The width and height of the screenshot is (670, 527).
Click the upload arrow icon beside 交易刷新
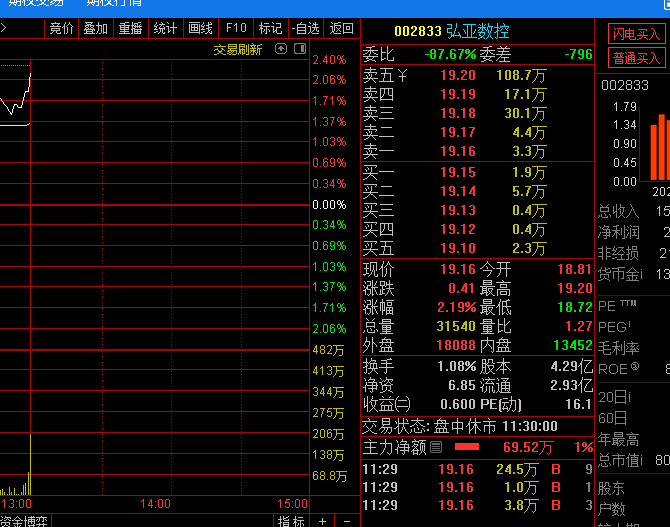click(281, 49)
